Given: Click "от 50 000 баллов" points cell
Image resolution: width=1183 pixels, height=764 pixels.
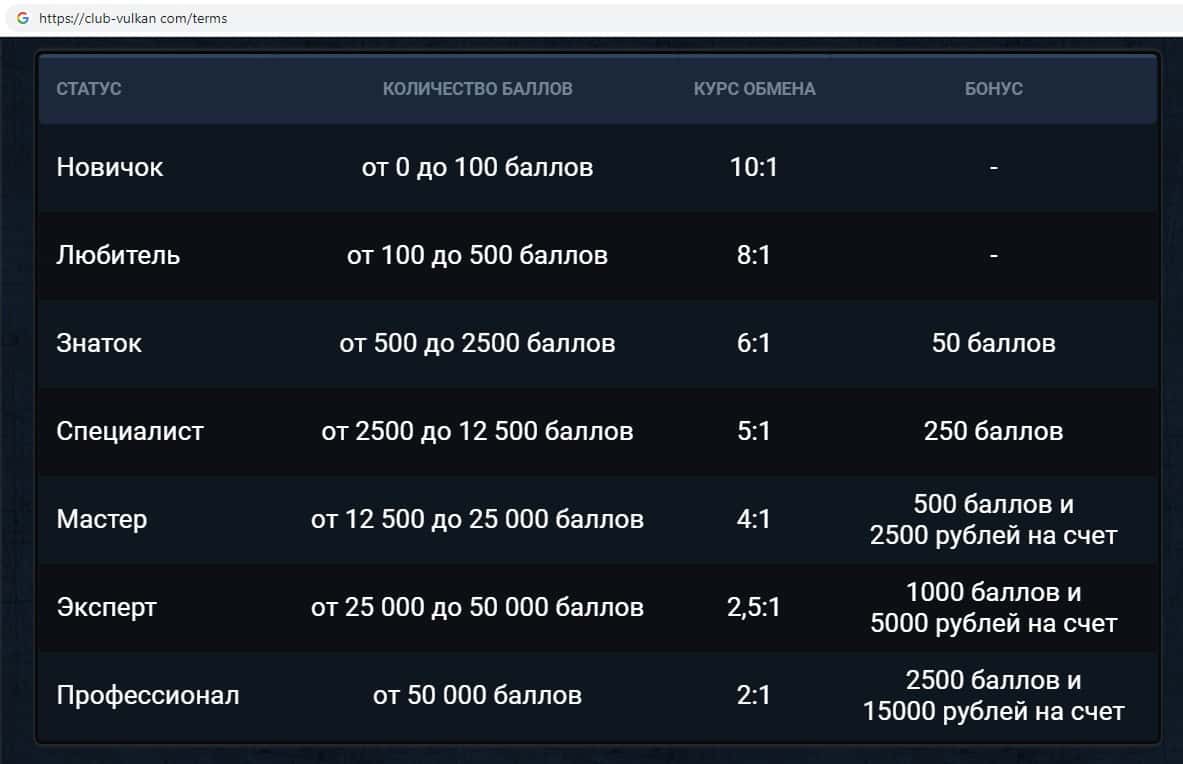Looking at the screenshot, I should [x=477, y=695].
